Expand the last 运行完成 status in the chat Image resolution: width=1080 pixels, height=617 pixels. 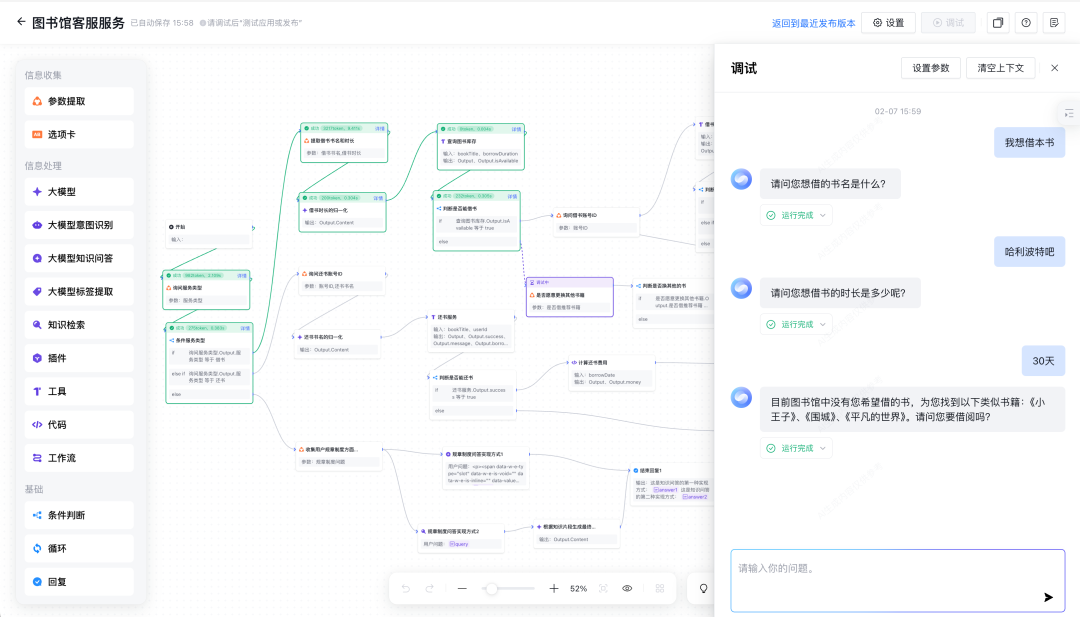(796, 447)
